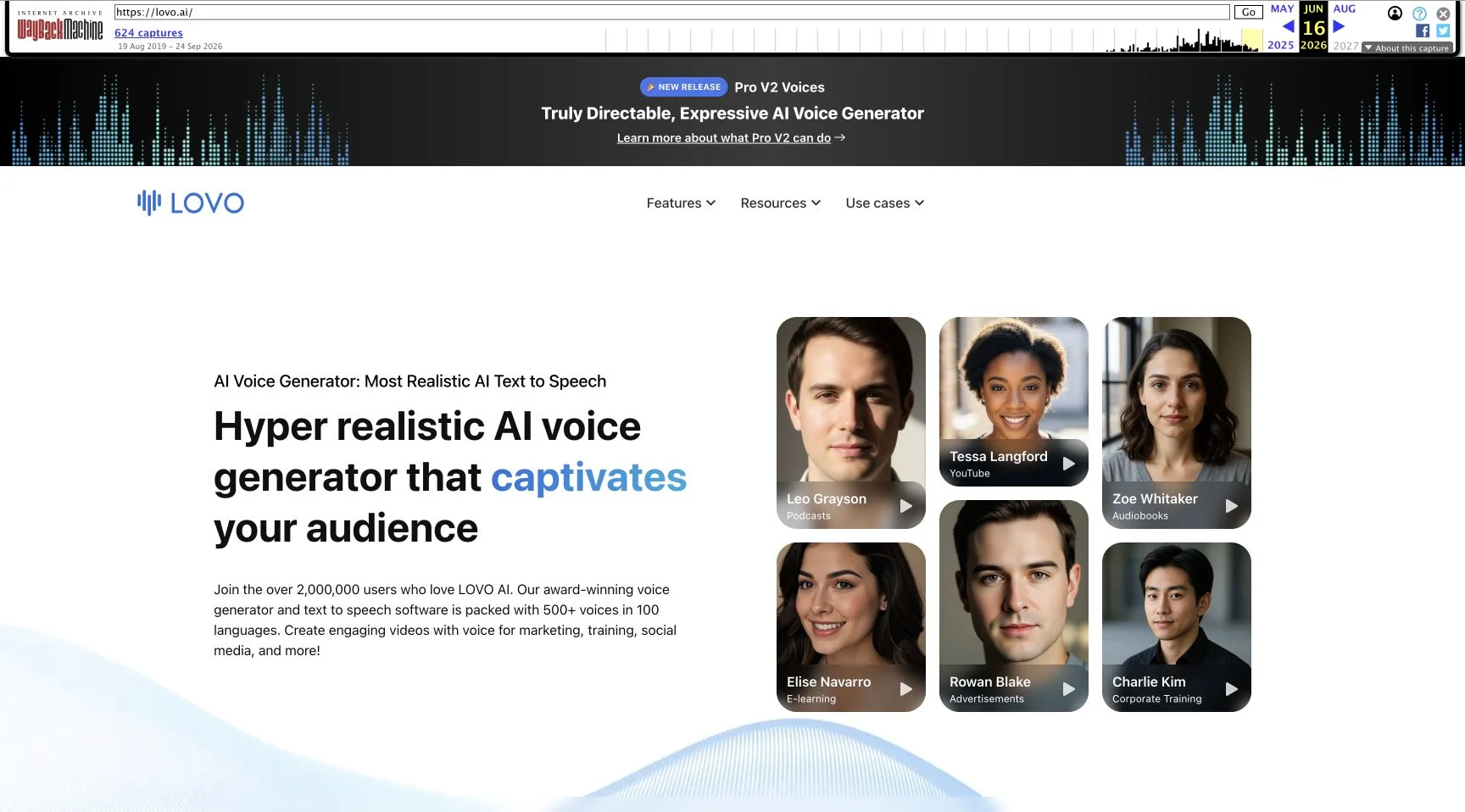Open the 624 captures link
Image resolution: width=1465 pixels, height=812 pixels.
[x=148, y=33]
